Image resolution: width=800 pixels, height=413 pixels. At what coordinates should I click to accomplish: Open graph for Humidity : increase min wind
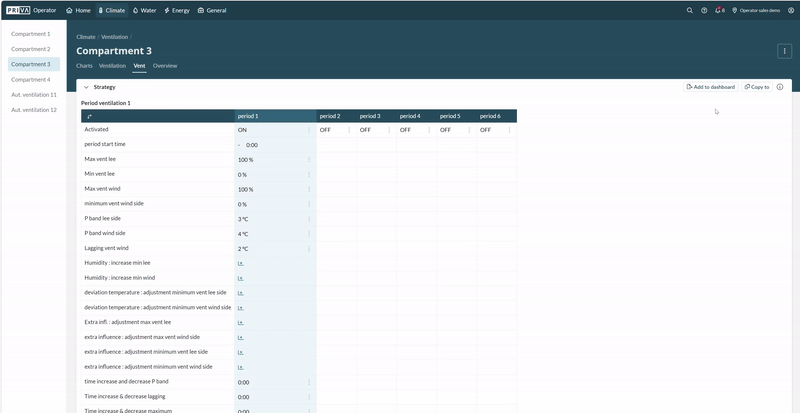pos(240,278)
